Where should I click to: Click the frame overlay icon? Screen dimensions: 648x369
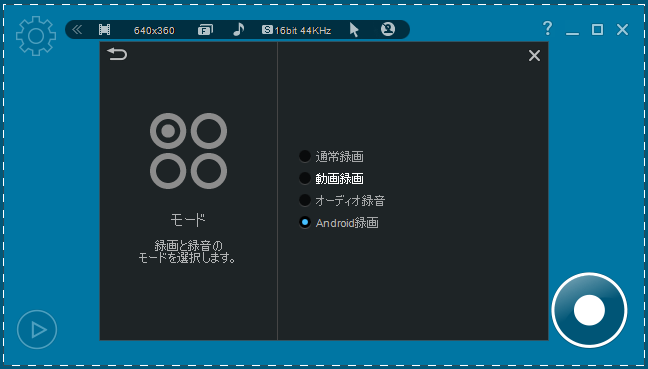205,30
